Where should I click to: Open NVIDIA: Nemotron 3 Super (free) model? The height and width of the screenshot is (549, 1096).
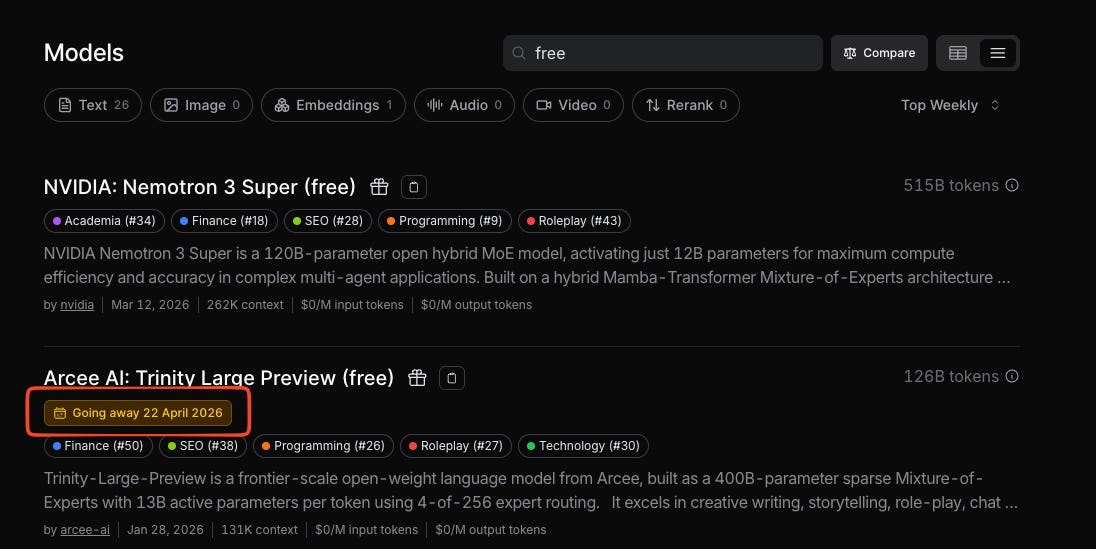(199, 187)
